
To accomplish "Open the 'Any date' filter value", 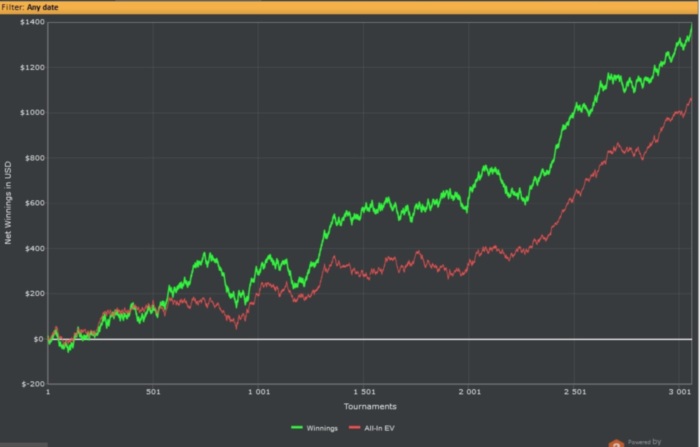I will coord(42,7).
